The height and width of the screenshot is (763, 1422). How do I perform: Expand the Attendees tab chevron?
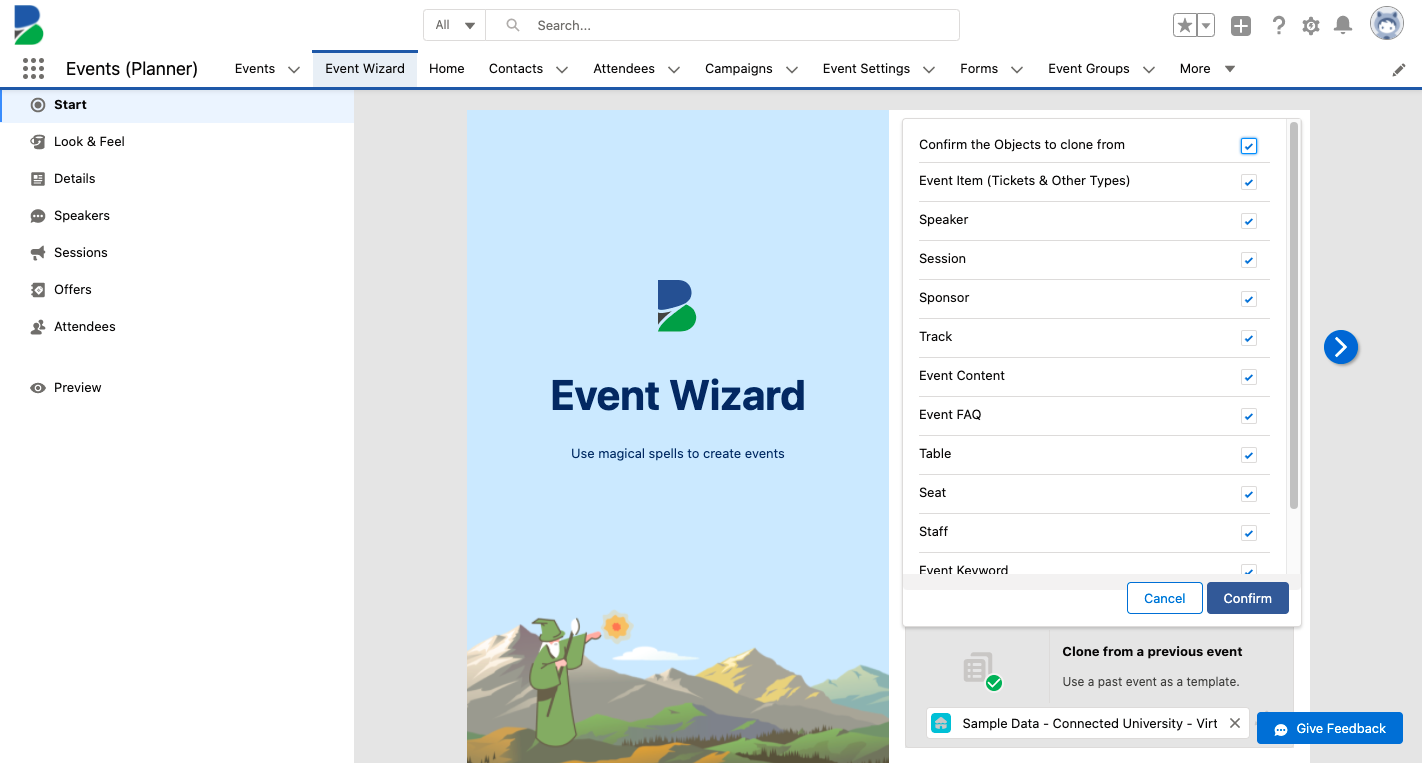point(674,69)
